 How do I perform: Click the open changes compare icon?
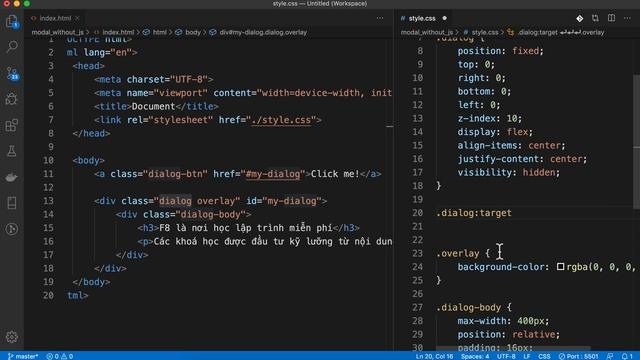pos(595,18)
